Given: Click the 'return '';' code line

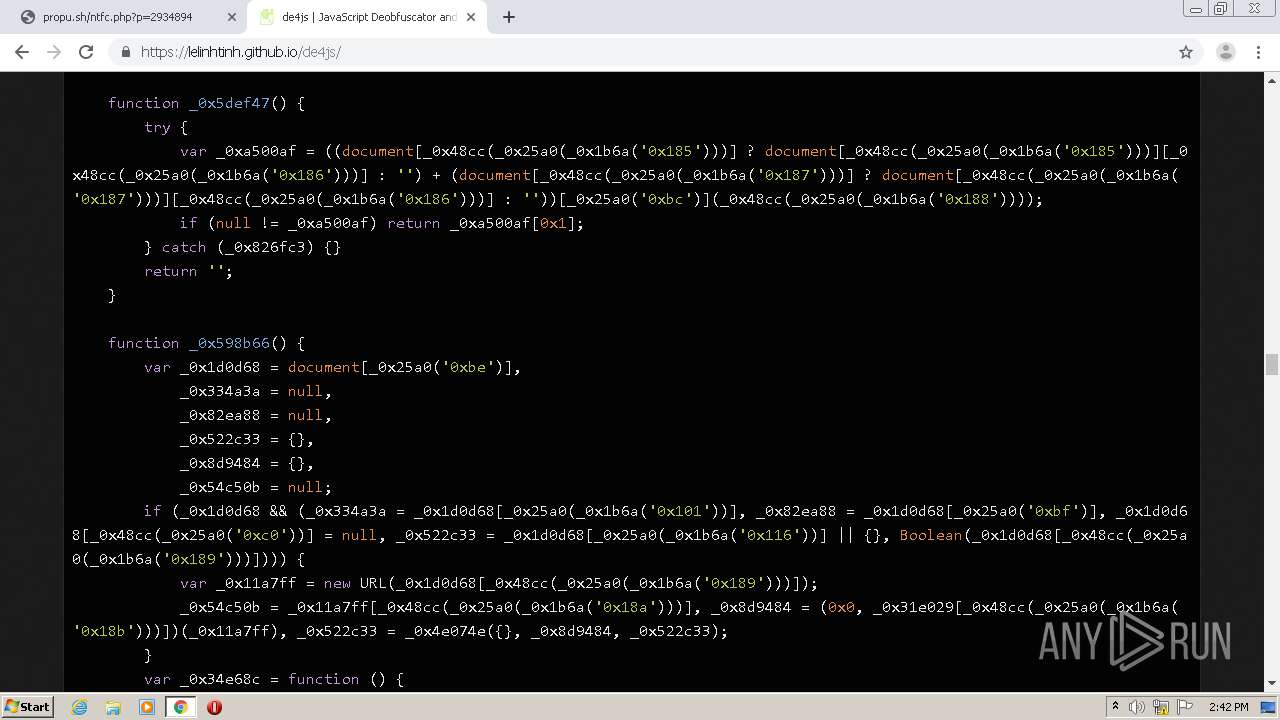Looking at the screenshot, I should 188,271.
